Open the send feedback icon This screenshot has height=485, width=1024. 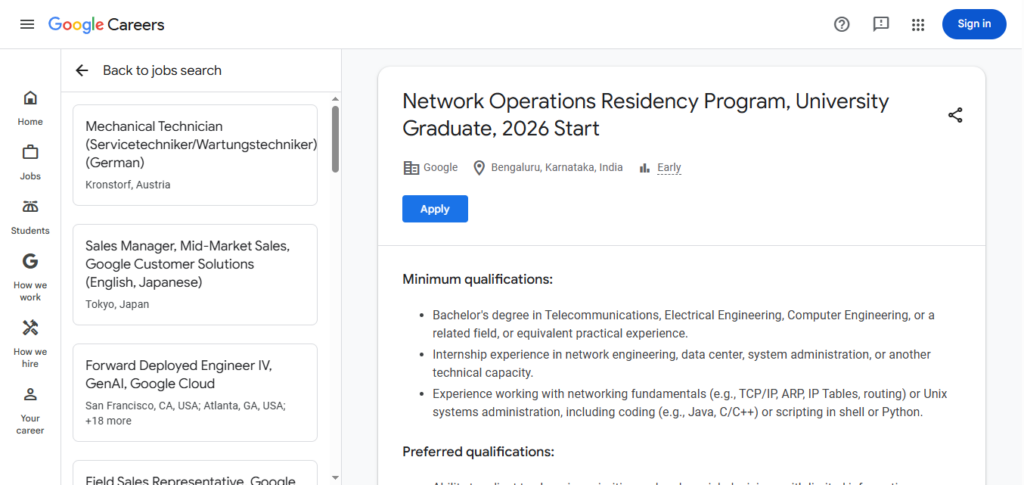(881, 24)
